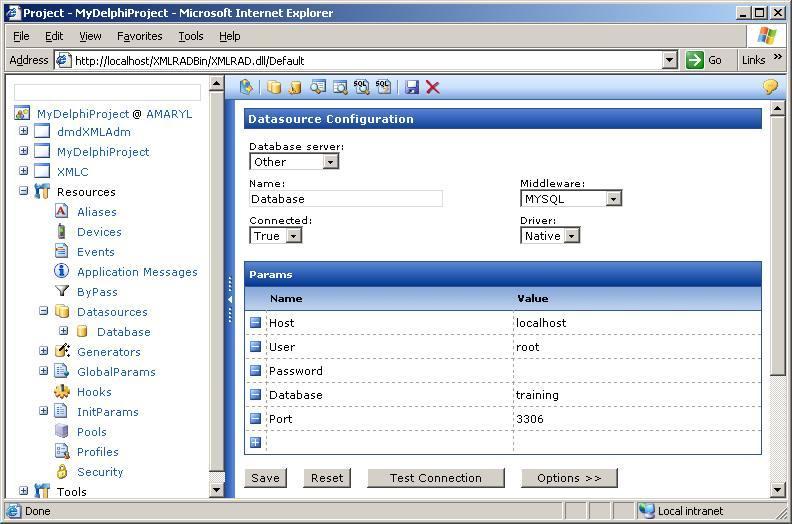Collapse the Resources tree node
The width and height of the screenshot is (792, 524).
pyautogui.click(x=24, y=191)
